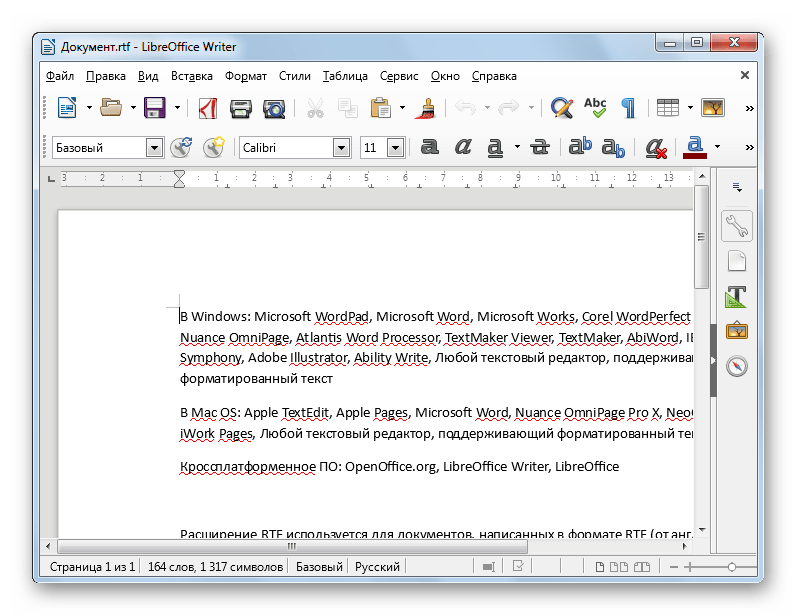Viewport: 797px width, 616px height.
Task: Click the Undo arrow icon
Action: point(465,108)
